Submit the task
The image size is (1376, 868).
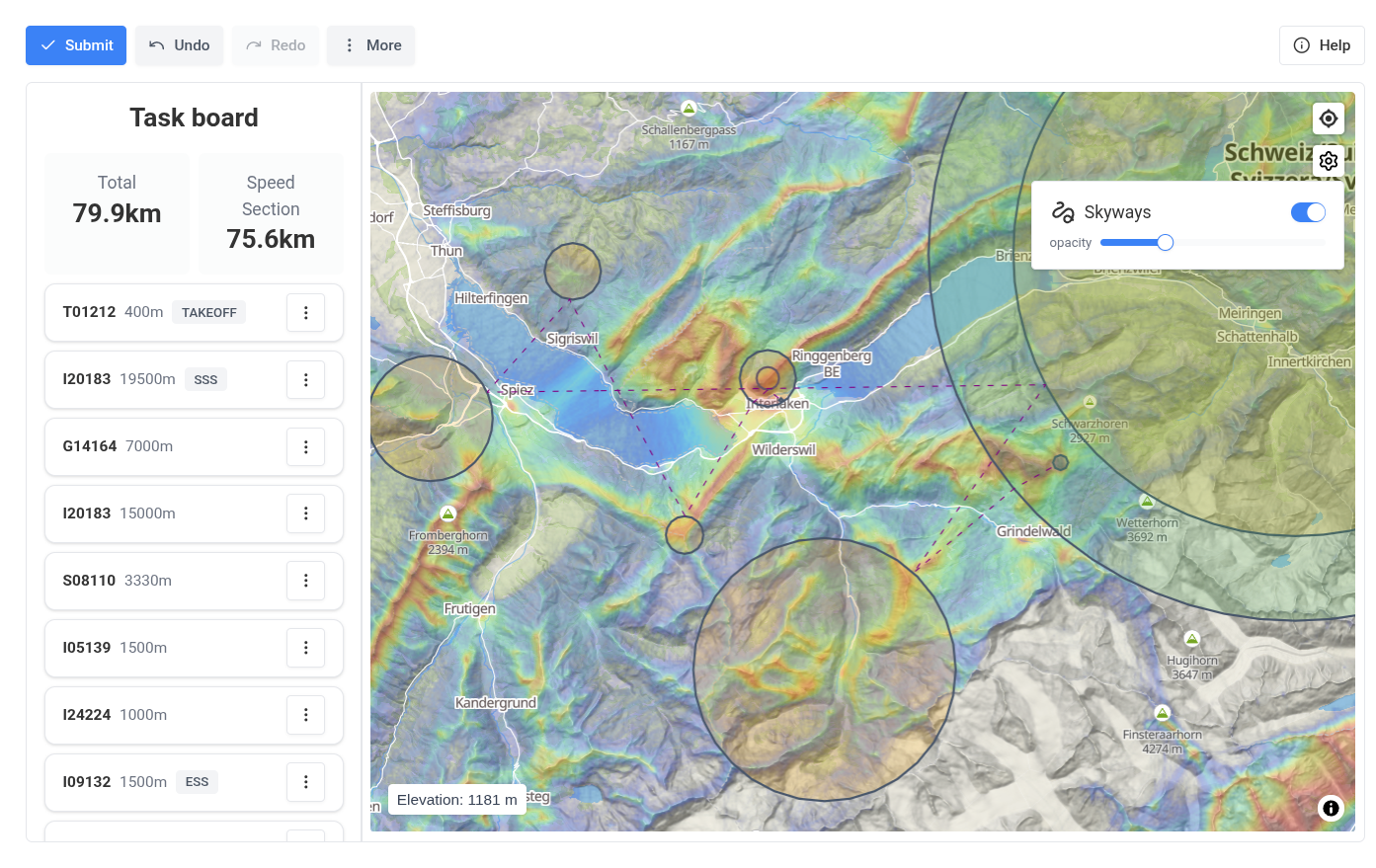(x=76, y=45)
